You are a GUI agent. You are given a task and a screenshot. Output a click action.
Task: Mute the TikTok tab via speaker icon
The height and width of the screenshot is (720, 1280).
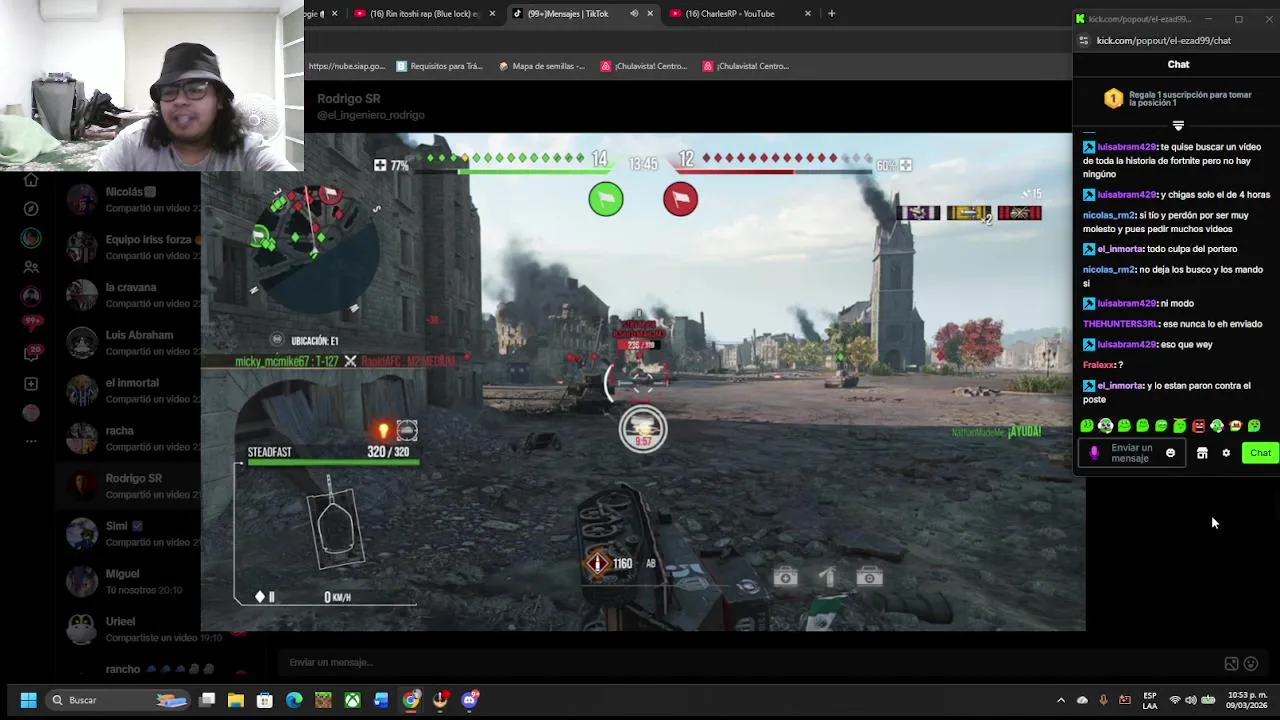pos(634,13)
